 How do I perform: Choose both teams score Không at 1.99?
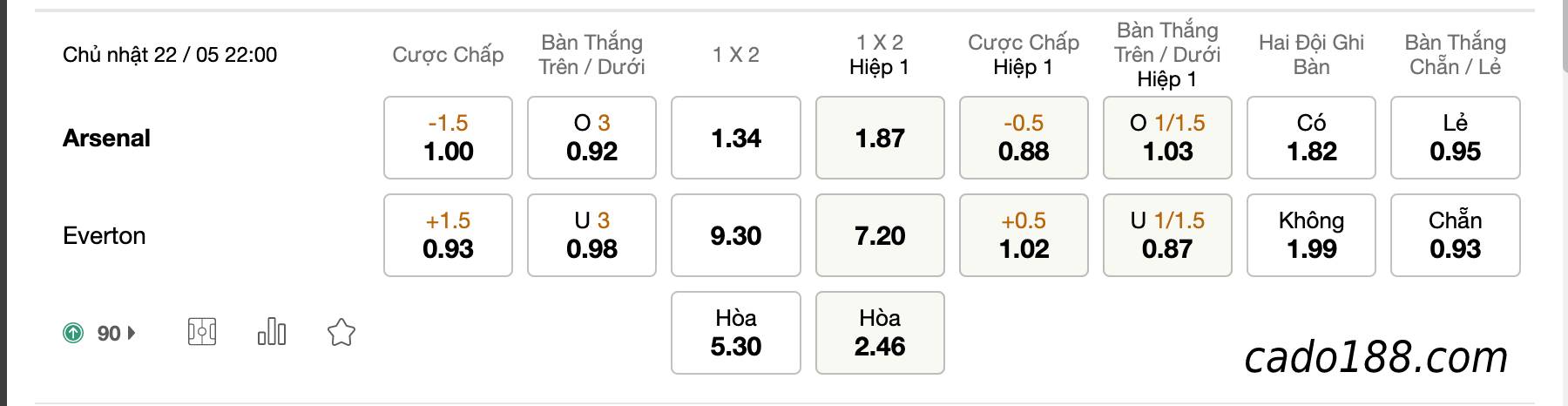tap(1311, 235)
